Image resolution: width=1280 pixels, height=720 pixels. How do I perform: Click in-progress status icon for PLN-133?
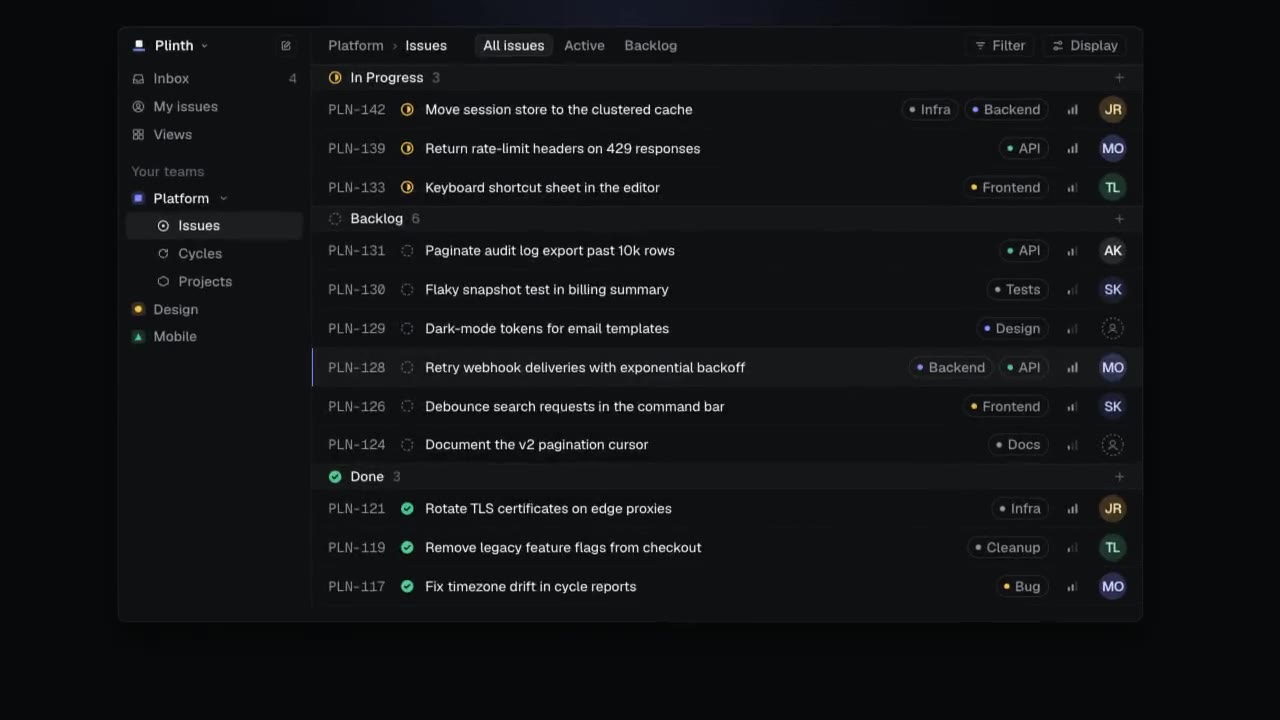coord(407,188)
